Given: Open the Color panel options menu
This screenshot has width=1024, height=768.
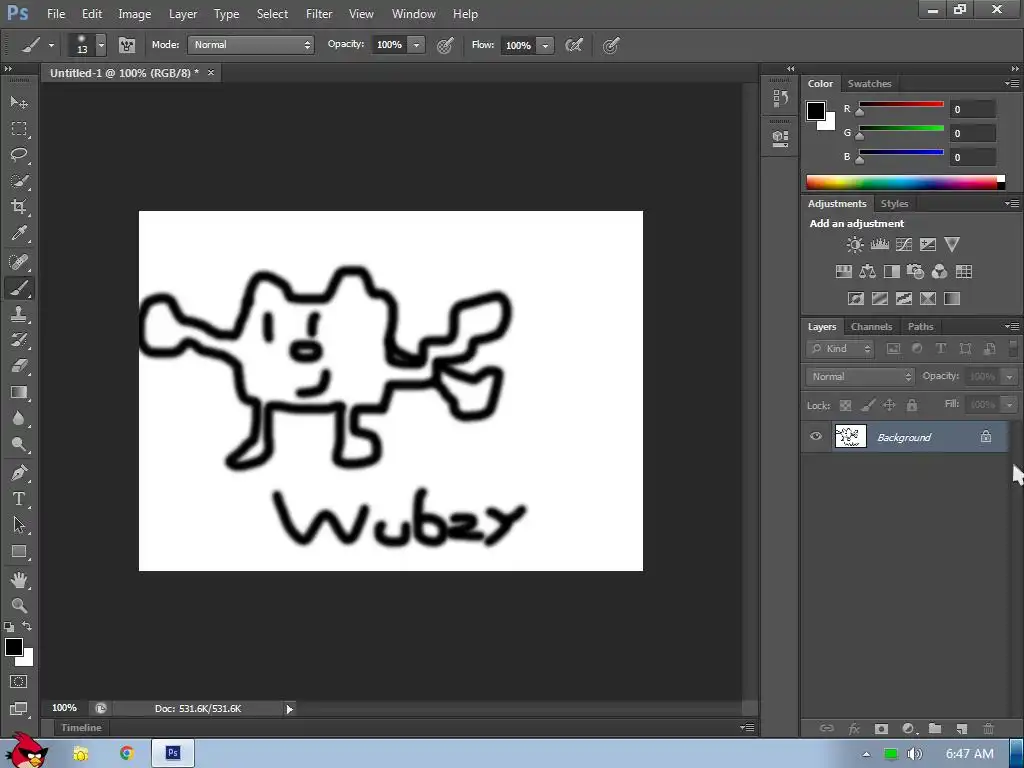Looking at the screenshot, I should pos(1012,84).
